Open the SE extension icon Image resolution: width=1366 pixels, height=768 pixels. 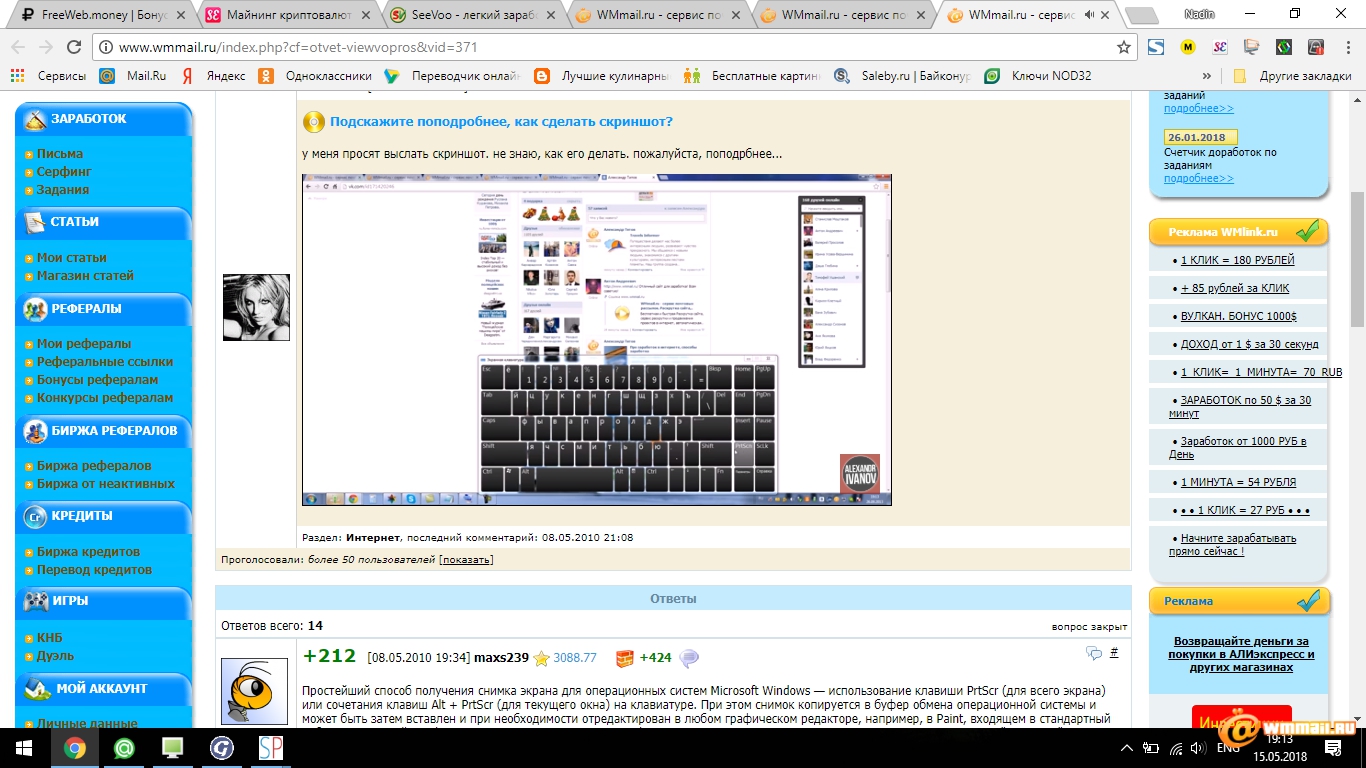(x=1220, y=47)
